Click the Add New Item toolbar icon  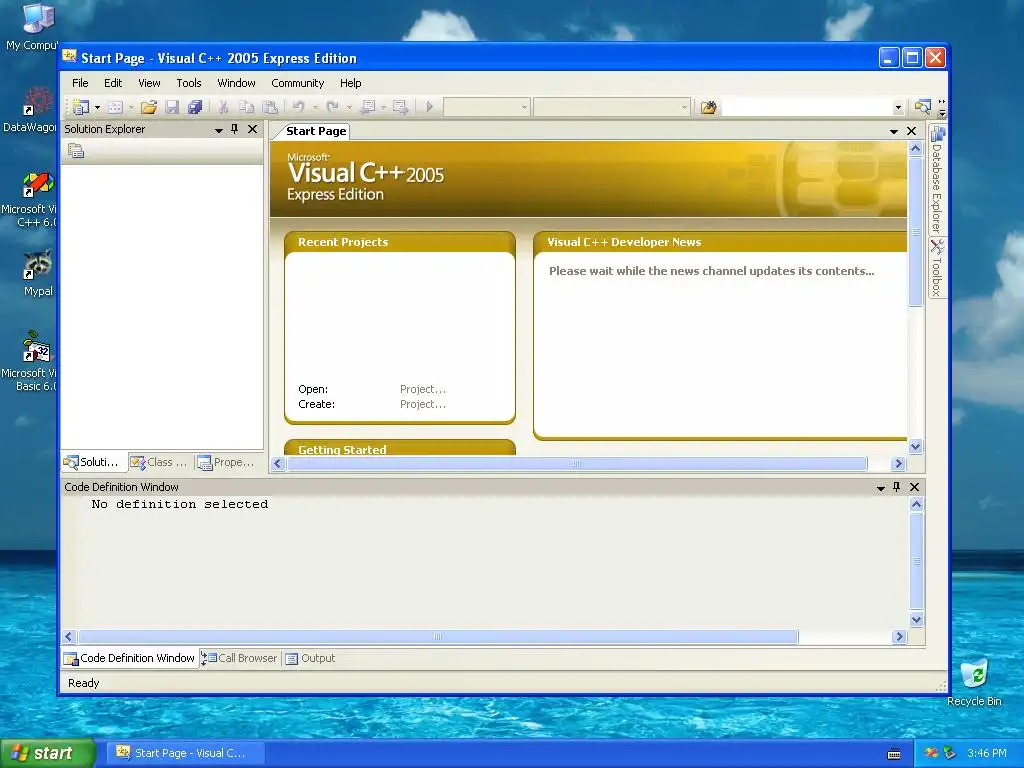(x=116, y=106)
